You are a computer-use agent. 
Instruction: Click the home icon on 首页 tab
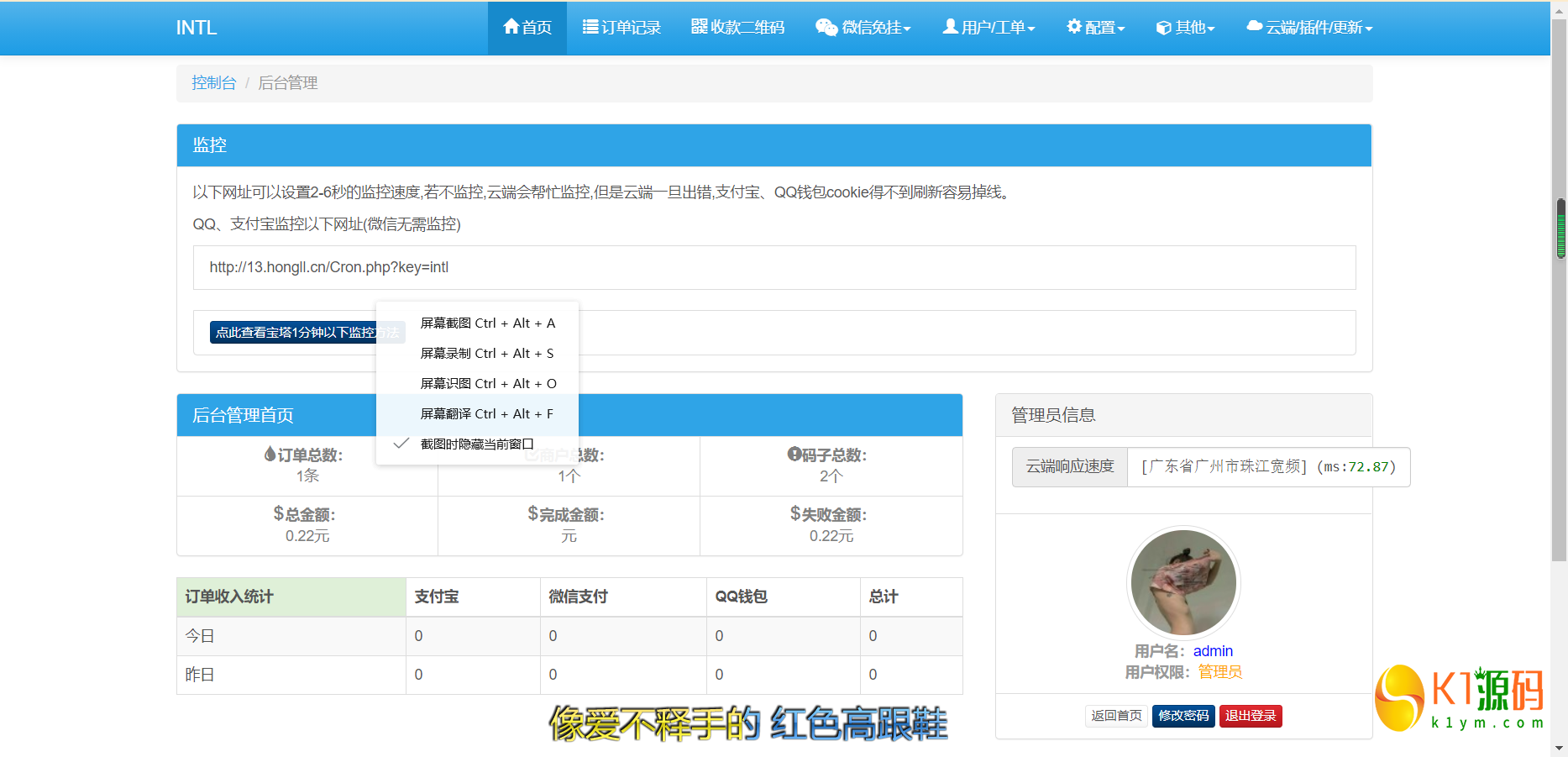click(511, 26)
